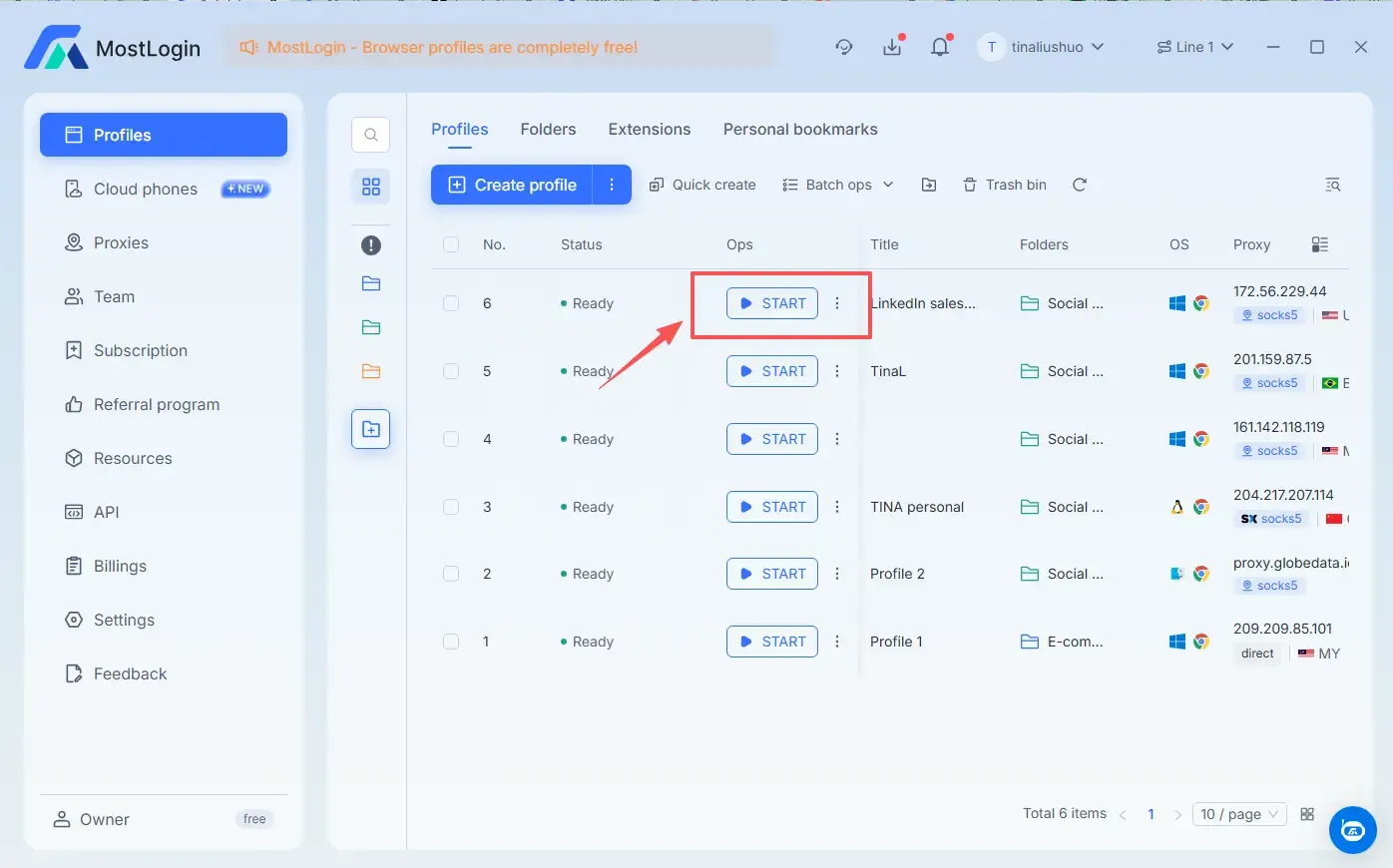Click the search icon in the folder sidebar
The width and height of the screenshot is (1393, 868).
[370, 135]
